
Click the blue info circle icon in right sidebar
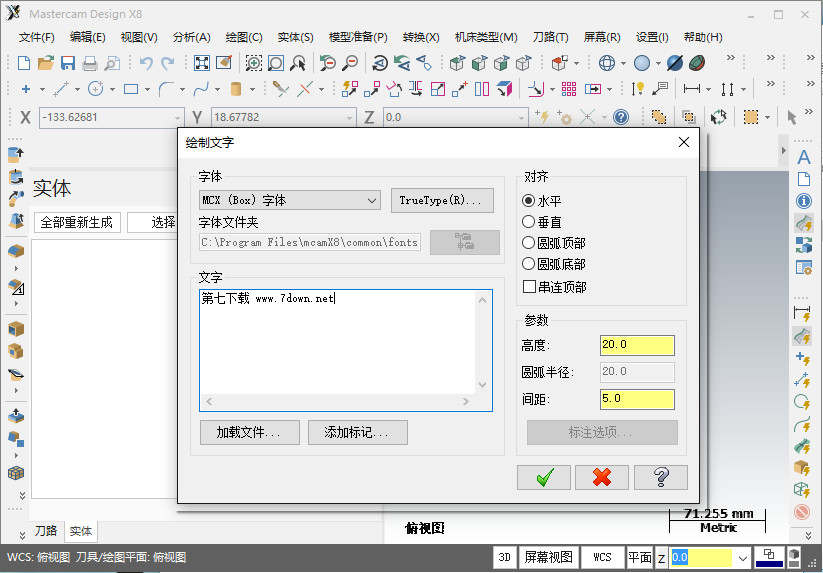click(804, 201)
